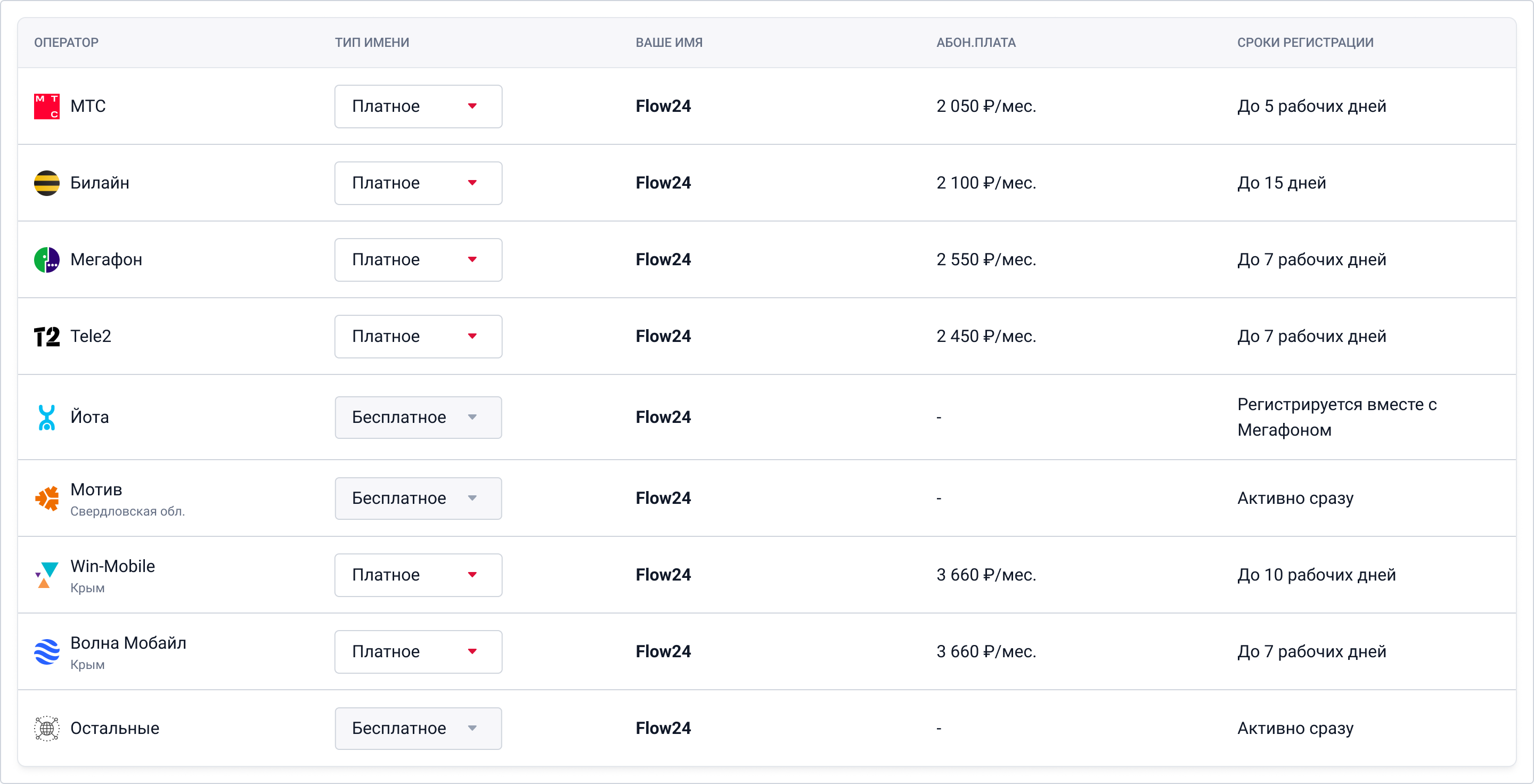
Task: Open the name type dropdown for Билайн
Action: [418, 183]
